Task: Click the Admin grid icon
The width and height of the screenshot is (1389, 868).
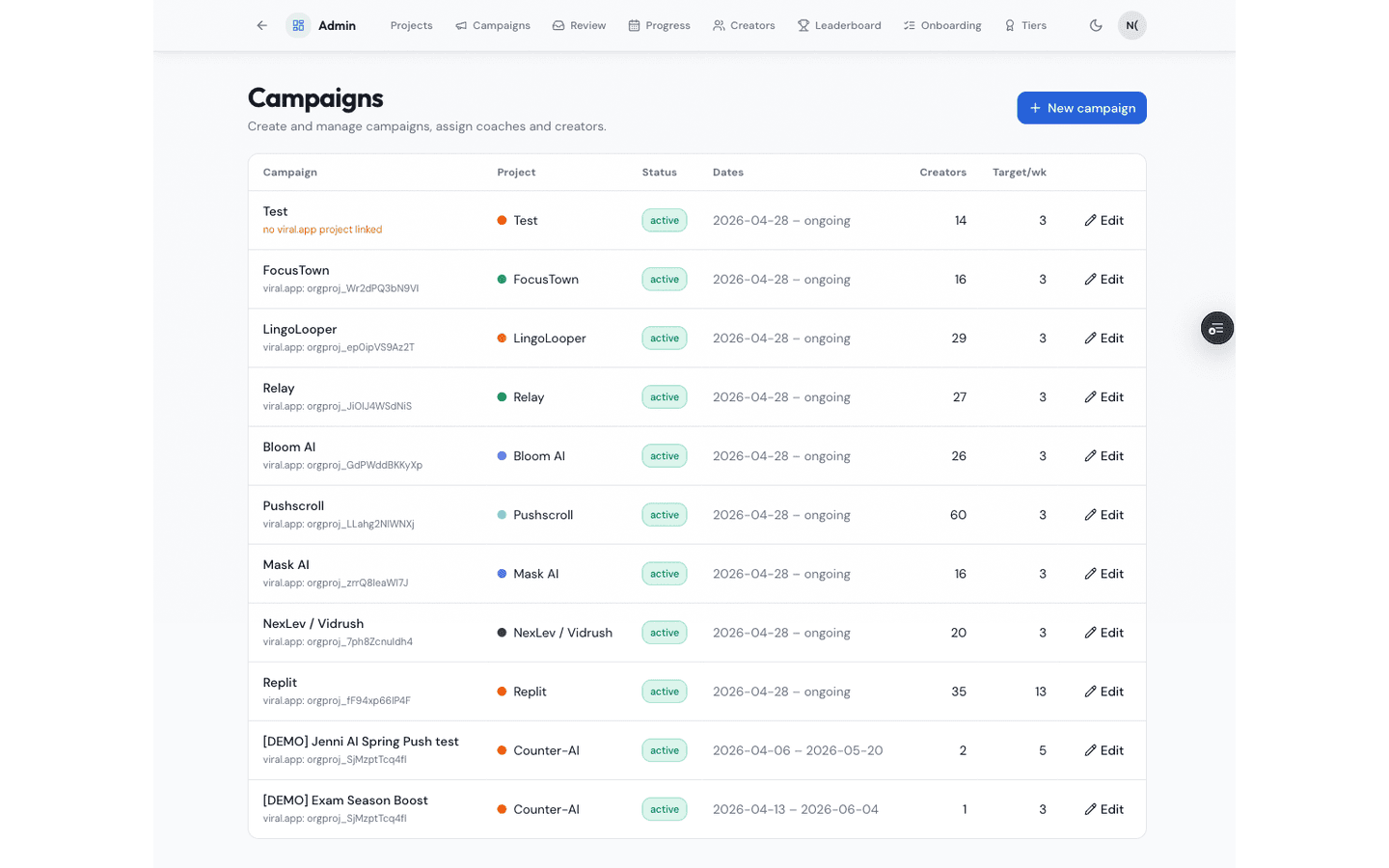Action: pos(298,25)
